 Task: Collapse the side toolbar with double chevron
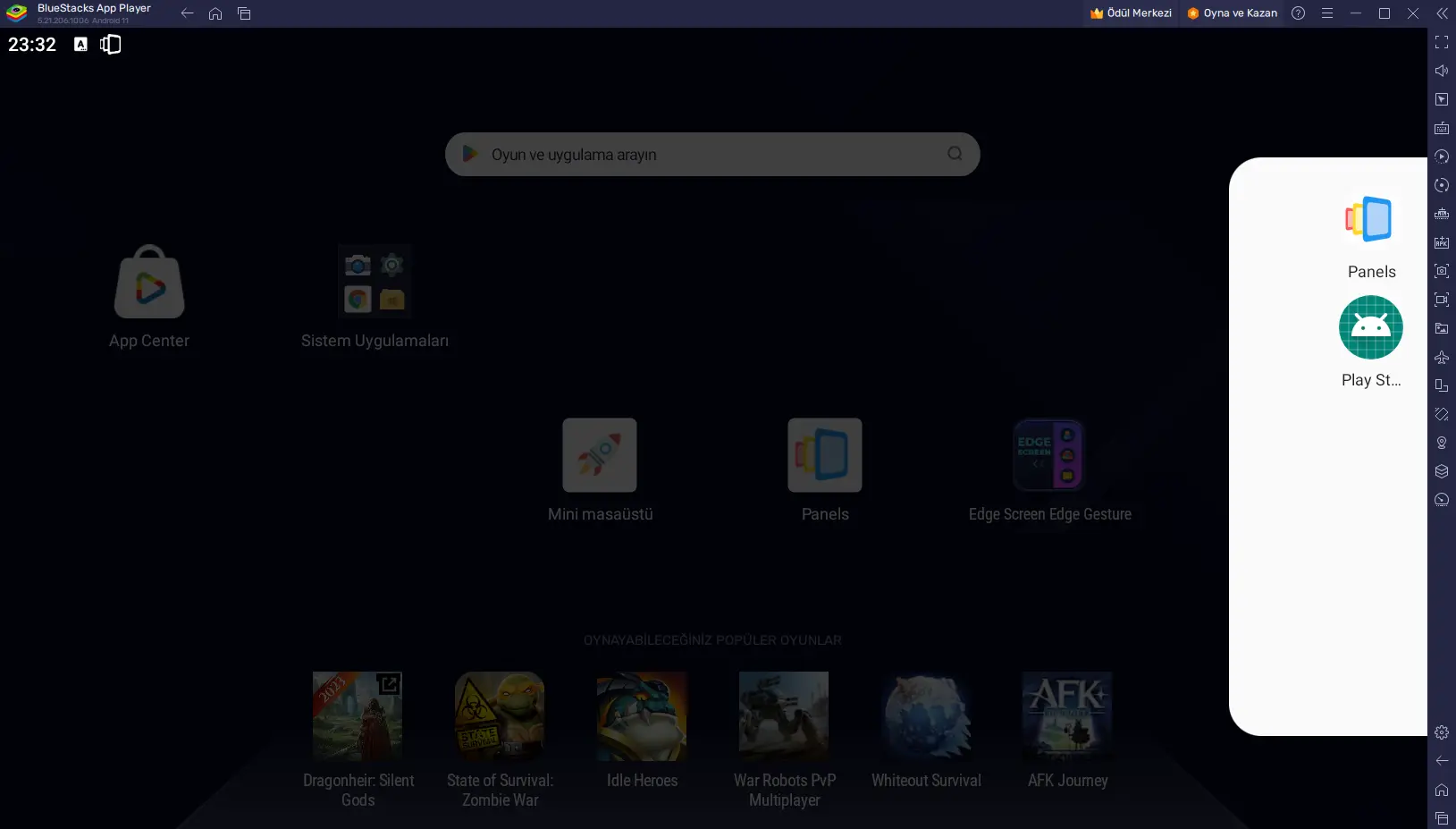(x=1442, y=13)
